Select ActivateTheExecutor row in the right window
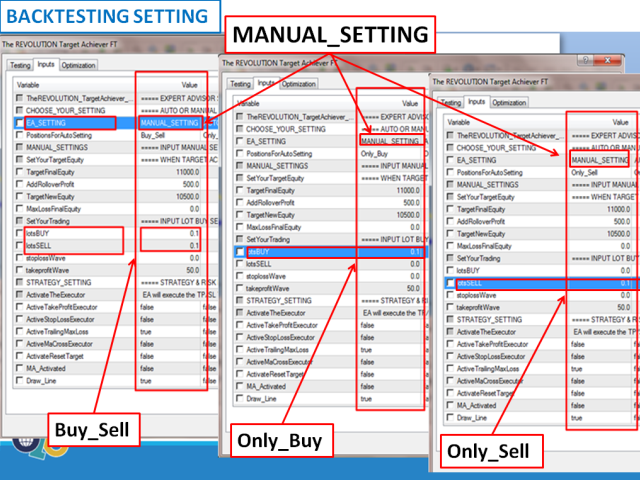640x480 pixels. click(541, 332)
